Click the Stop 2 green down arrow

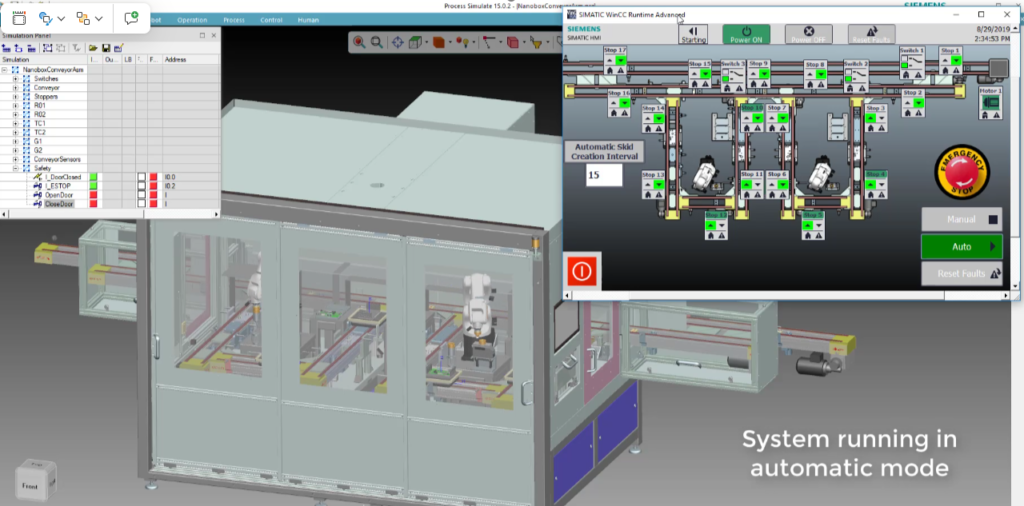click(919, 103)
